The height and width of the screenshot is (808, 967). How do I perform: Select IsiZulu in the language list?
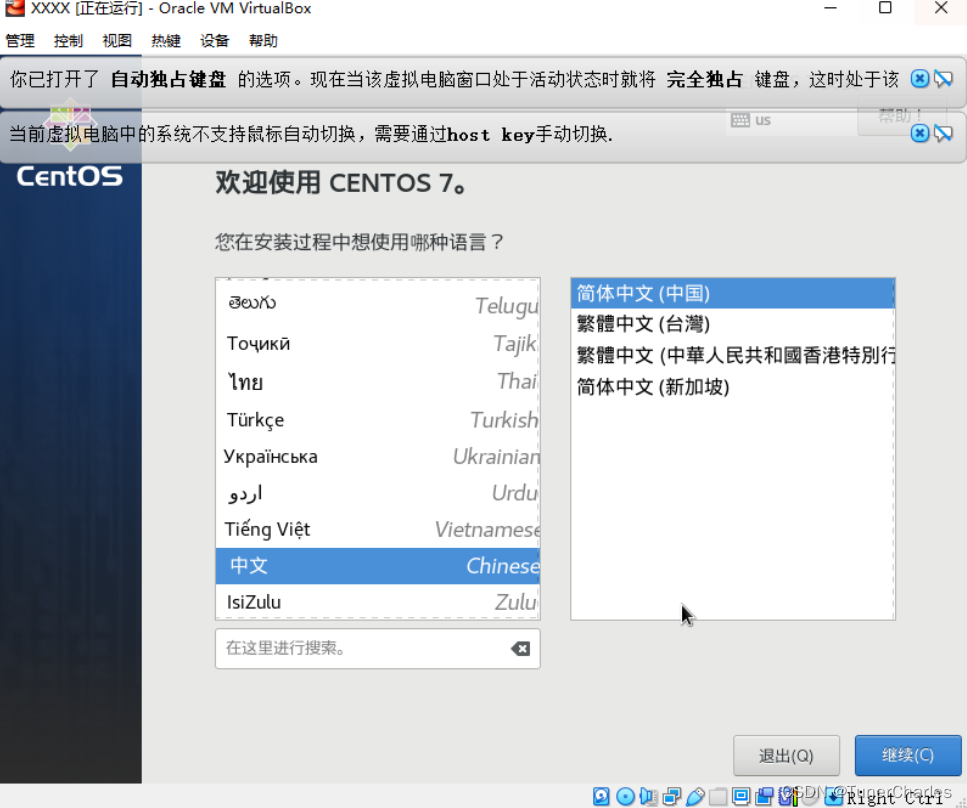tap(377, 602)
